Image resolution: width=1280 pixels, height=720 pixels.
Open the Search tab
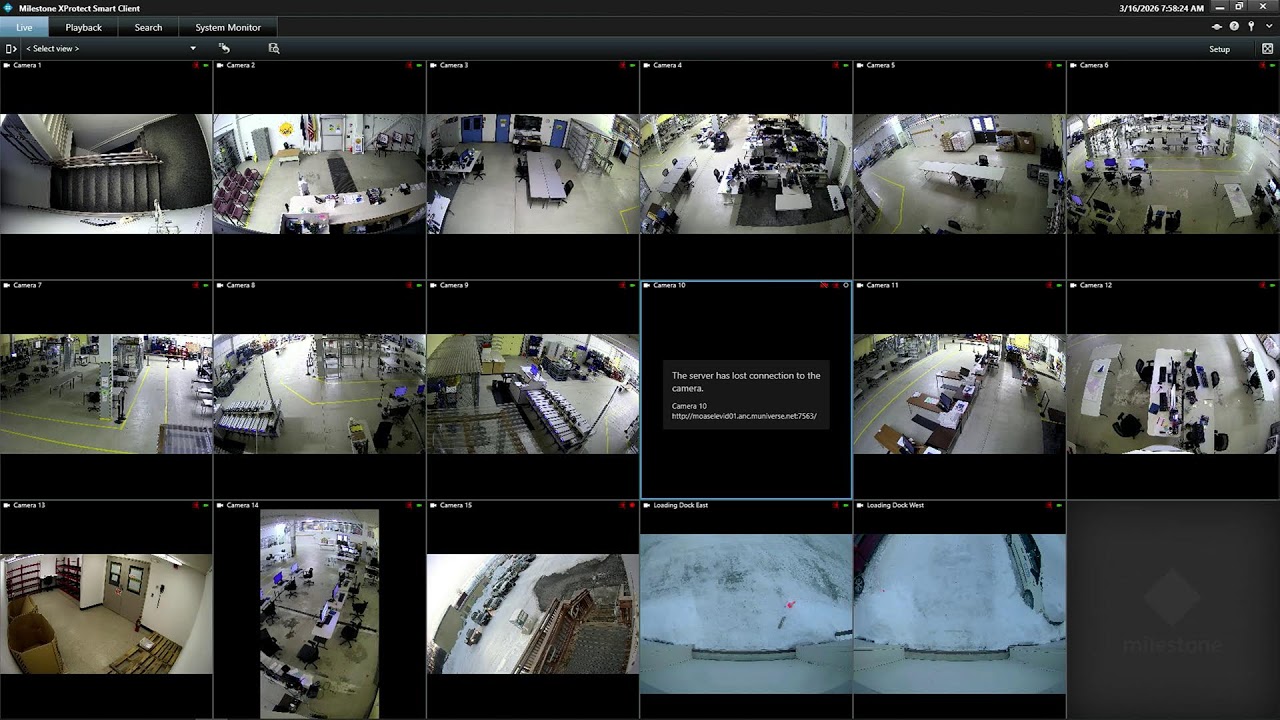pos(148,27)
